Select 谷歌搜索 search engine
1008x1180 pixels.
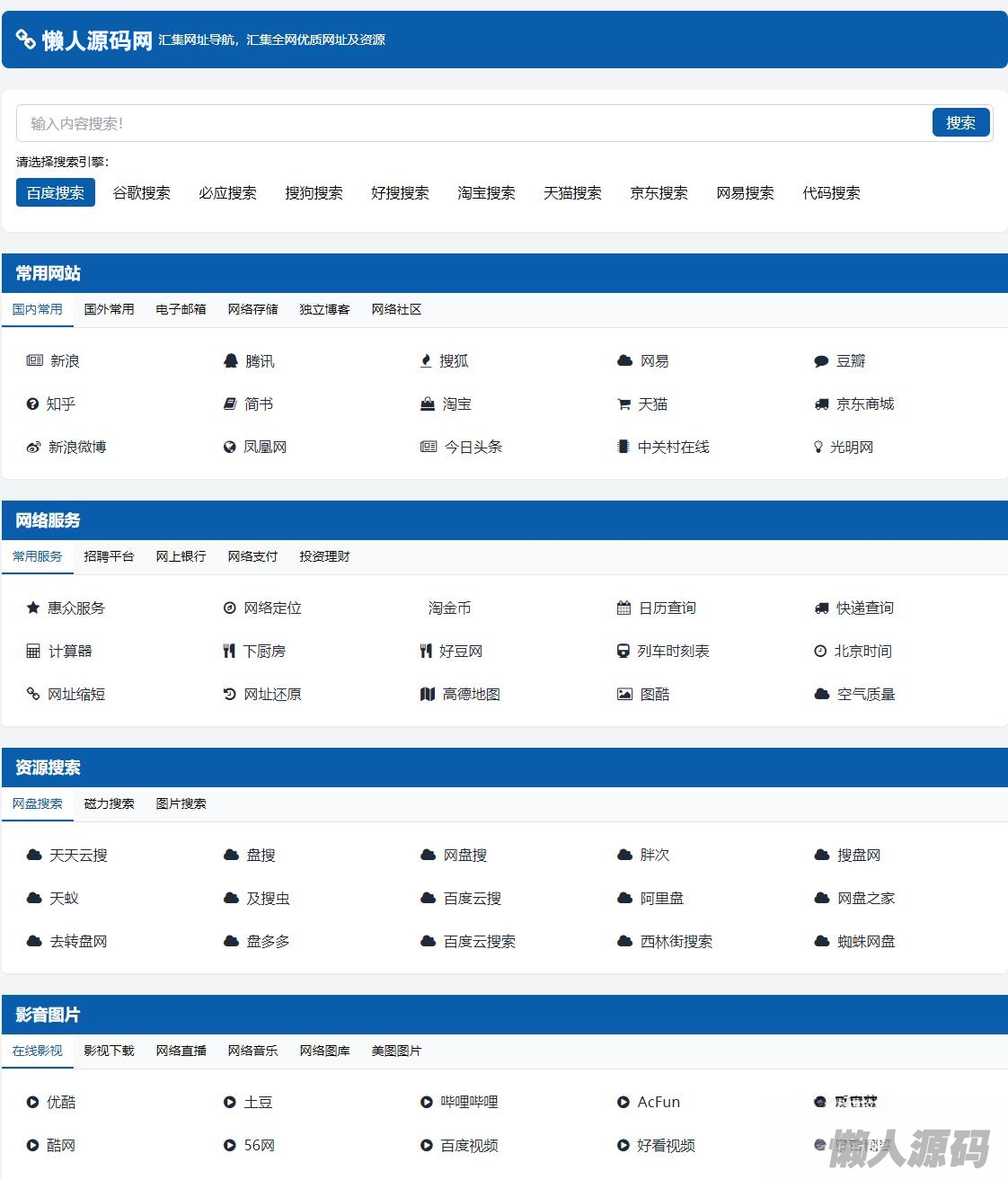click(141, 192)
